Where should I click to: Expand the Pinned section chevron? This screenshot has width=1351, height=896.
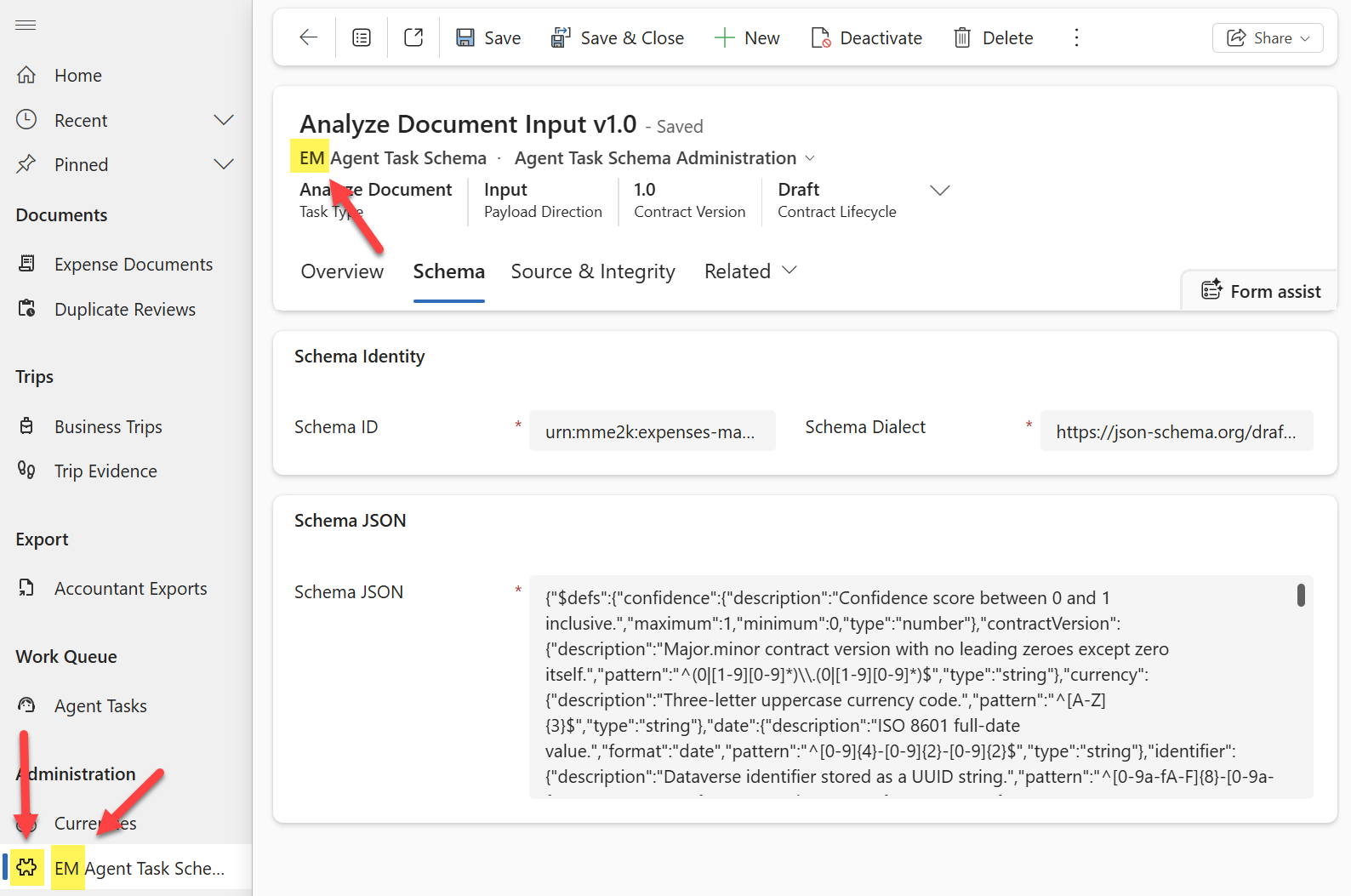[224, 164]
